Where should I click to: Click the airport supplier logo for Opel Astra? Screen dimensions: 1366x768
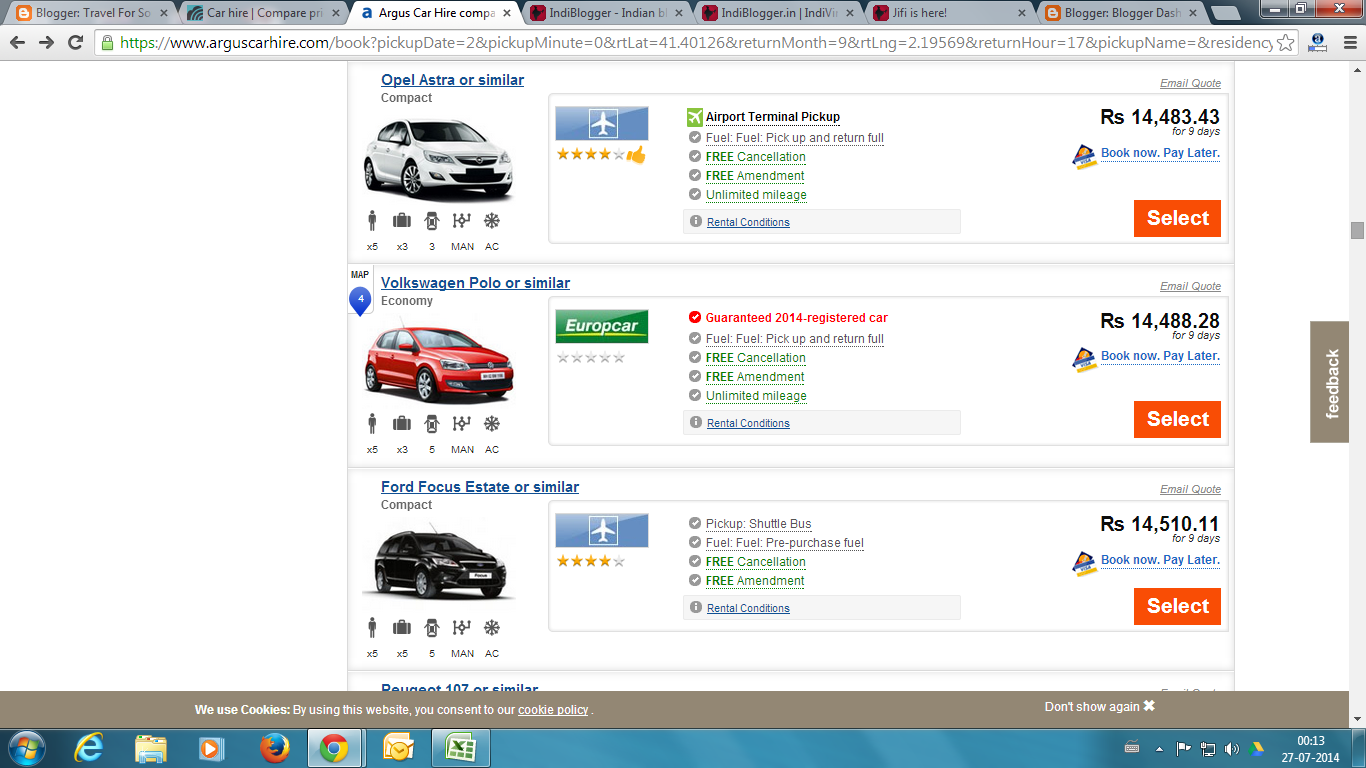602,123
